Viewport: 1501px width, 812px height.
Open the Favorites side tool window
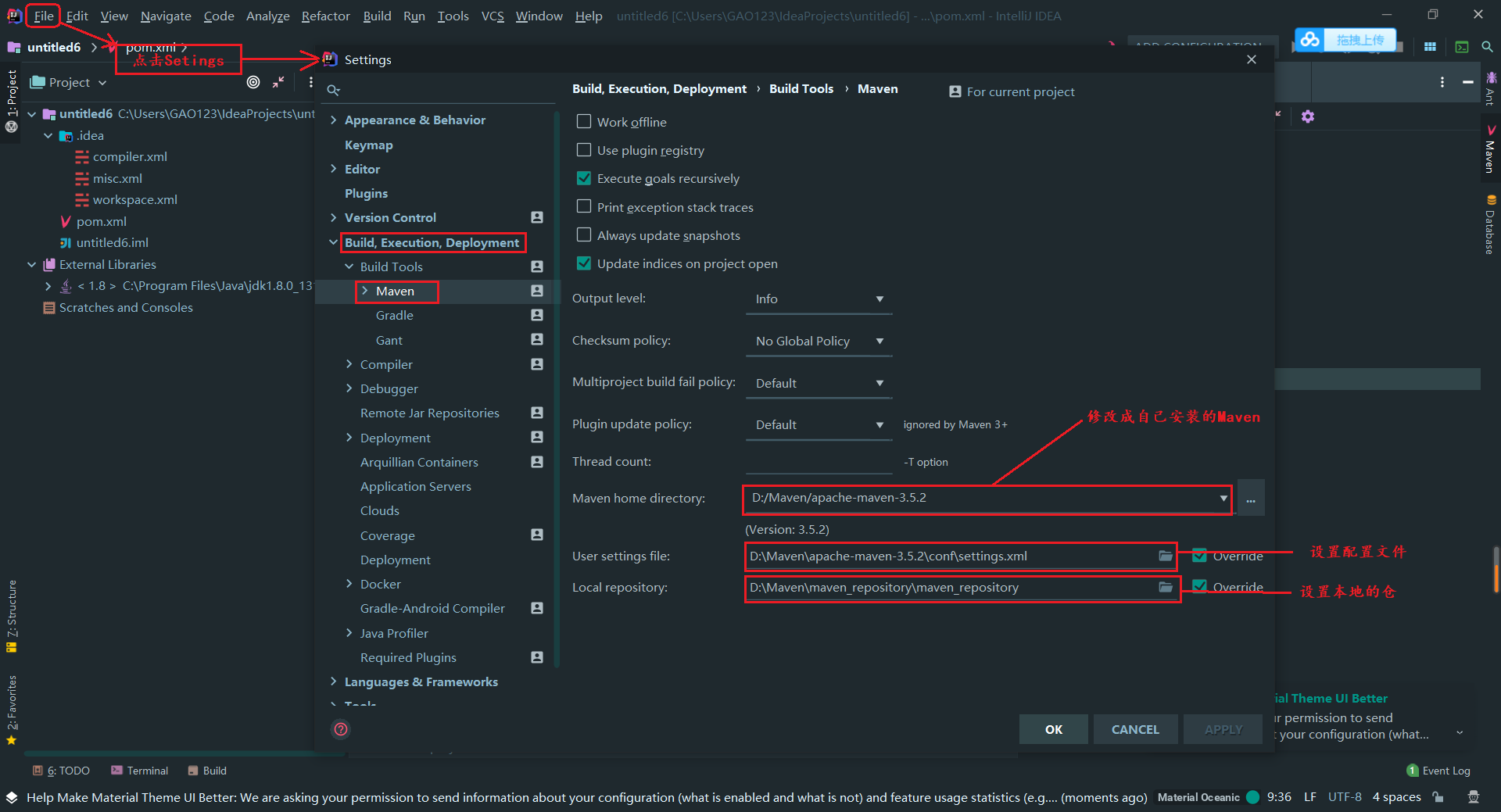12,710
